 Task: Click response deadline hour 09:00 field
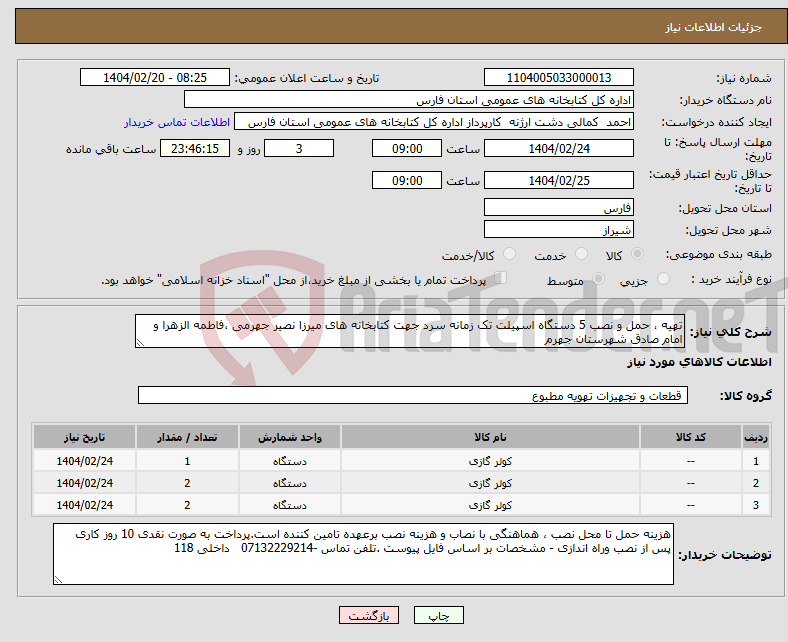[407, 148]
